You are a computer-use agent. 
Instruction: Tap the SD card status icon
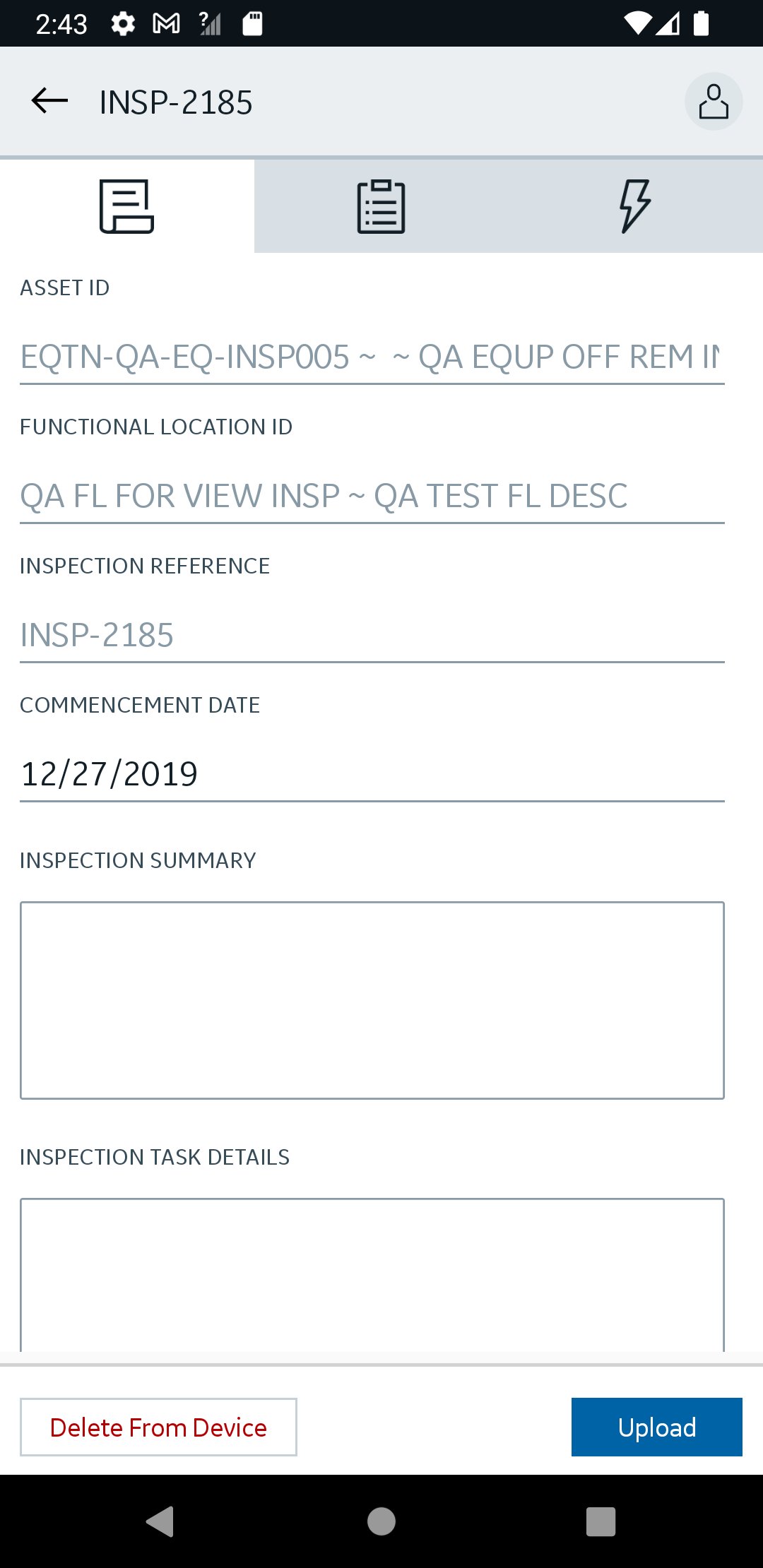[252, 24]
